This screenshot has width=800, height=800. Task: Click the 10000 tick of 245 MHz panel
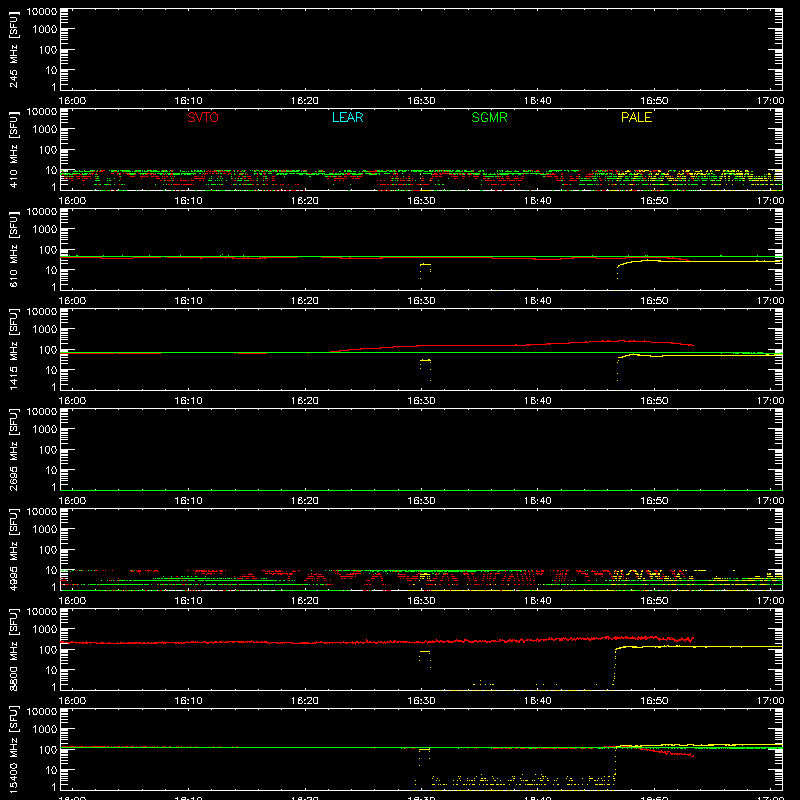point(42,12)
